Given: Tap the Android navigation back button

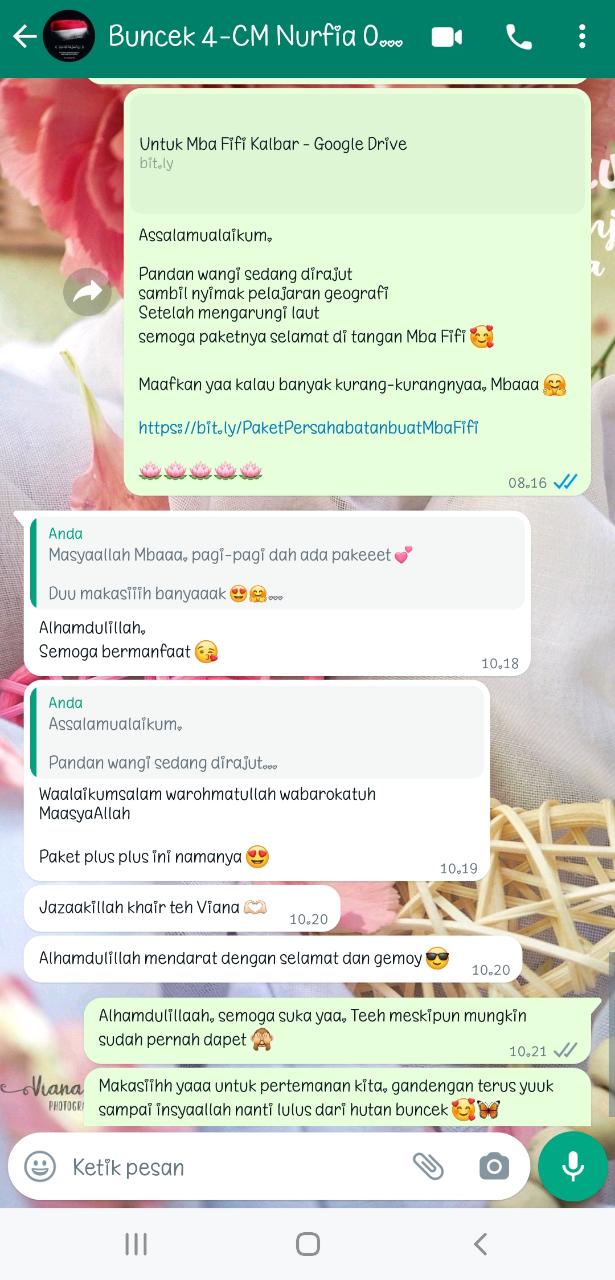Looking at the screenshot, I should coord(480,1243).
